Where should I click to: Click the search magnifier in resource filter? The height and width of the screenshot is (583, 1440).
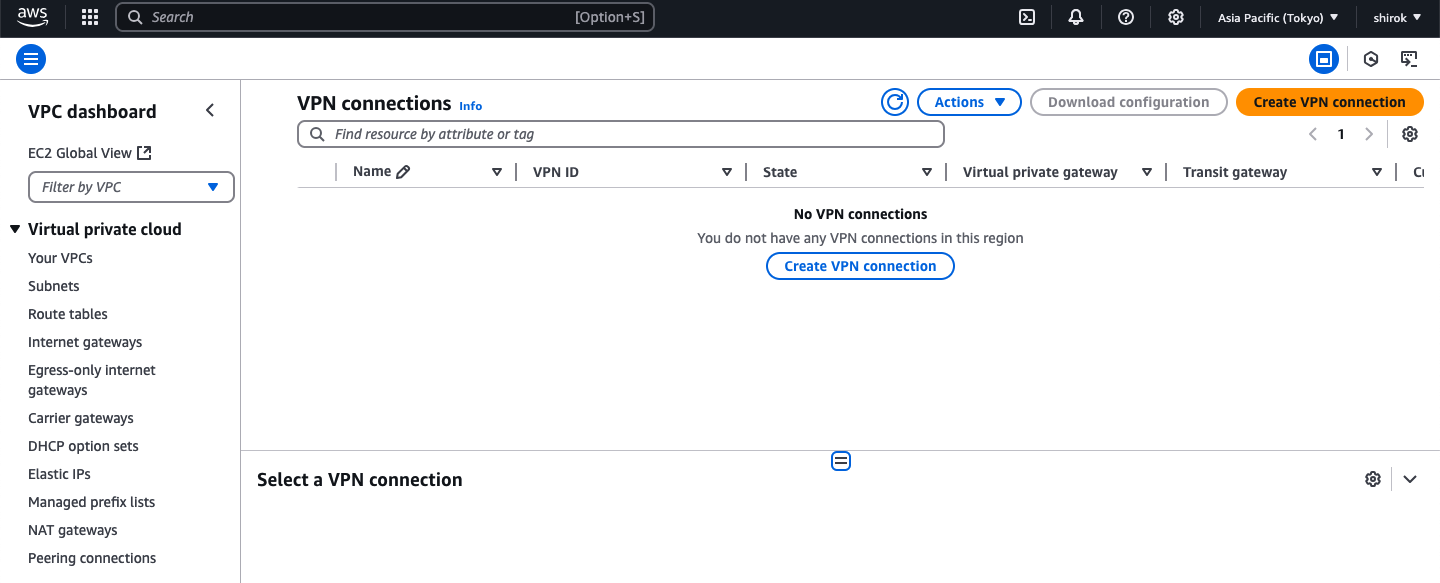pos(317,134)
